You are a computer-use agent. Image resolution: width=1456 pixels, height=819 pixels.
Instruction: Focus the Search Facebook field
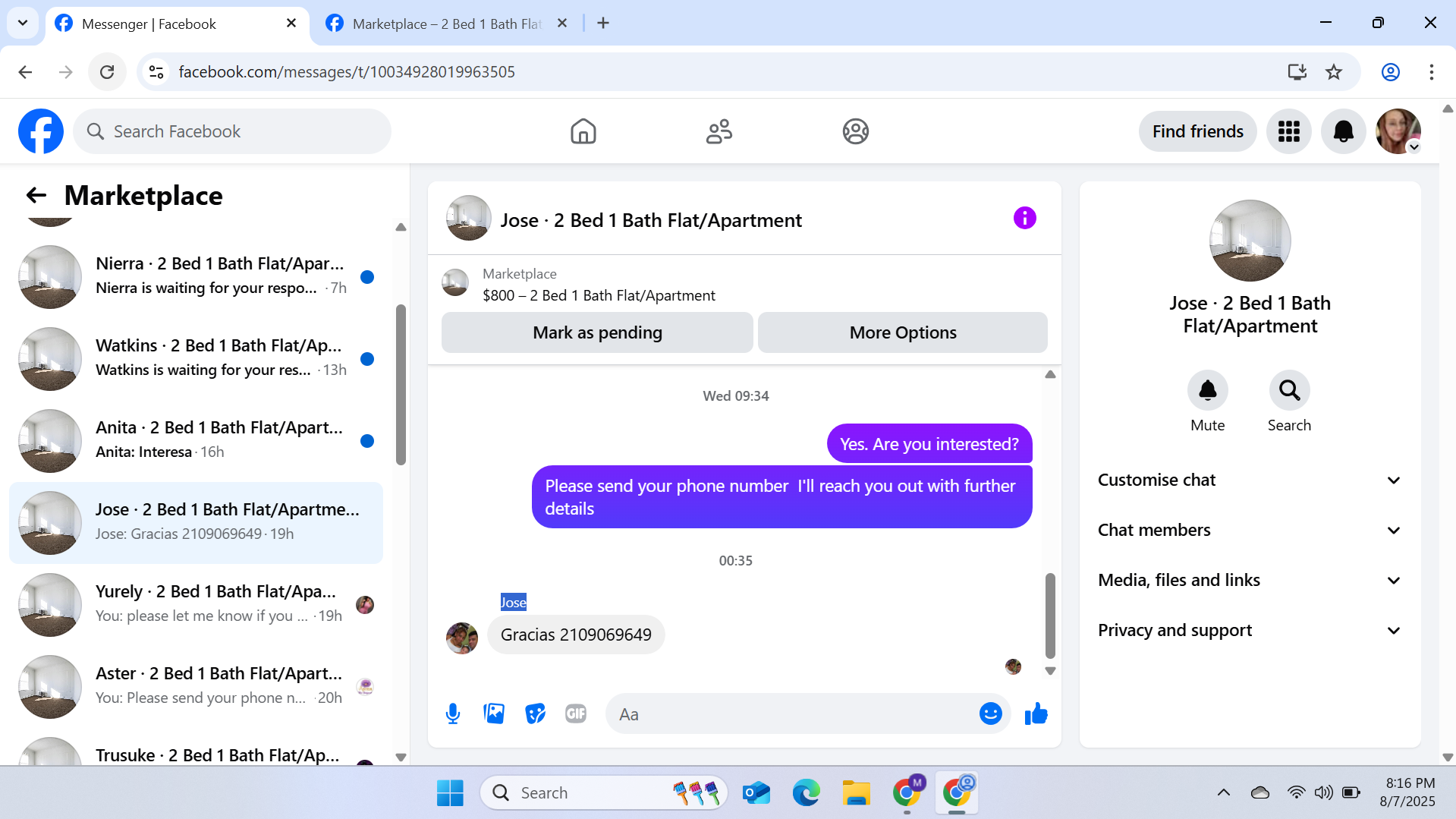point(232,131)
